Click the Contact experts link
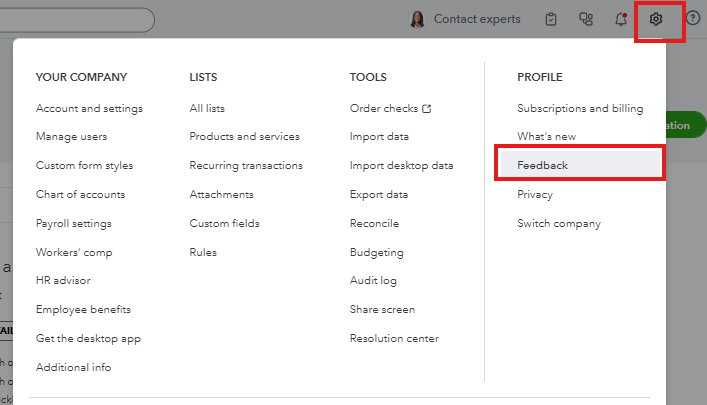This screenshot has width=707, height=405. (x=477, y=19)
